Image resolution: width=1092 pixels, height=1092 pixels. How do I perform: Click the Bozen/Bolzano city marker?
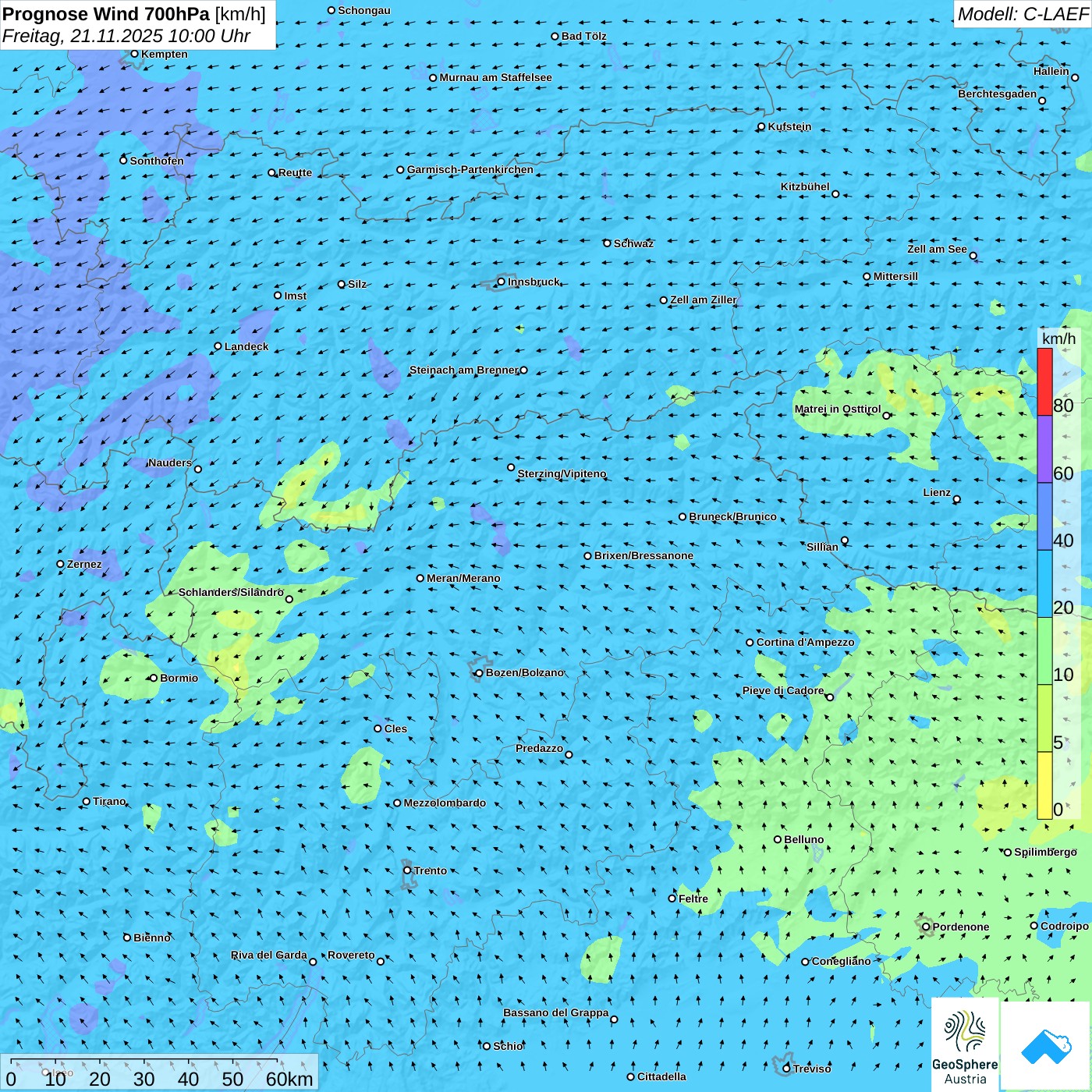tap(480, 673)
